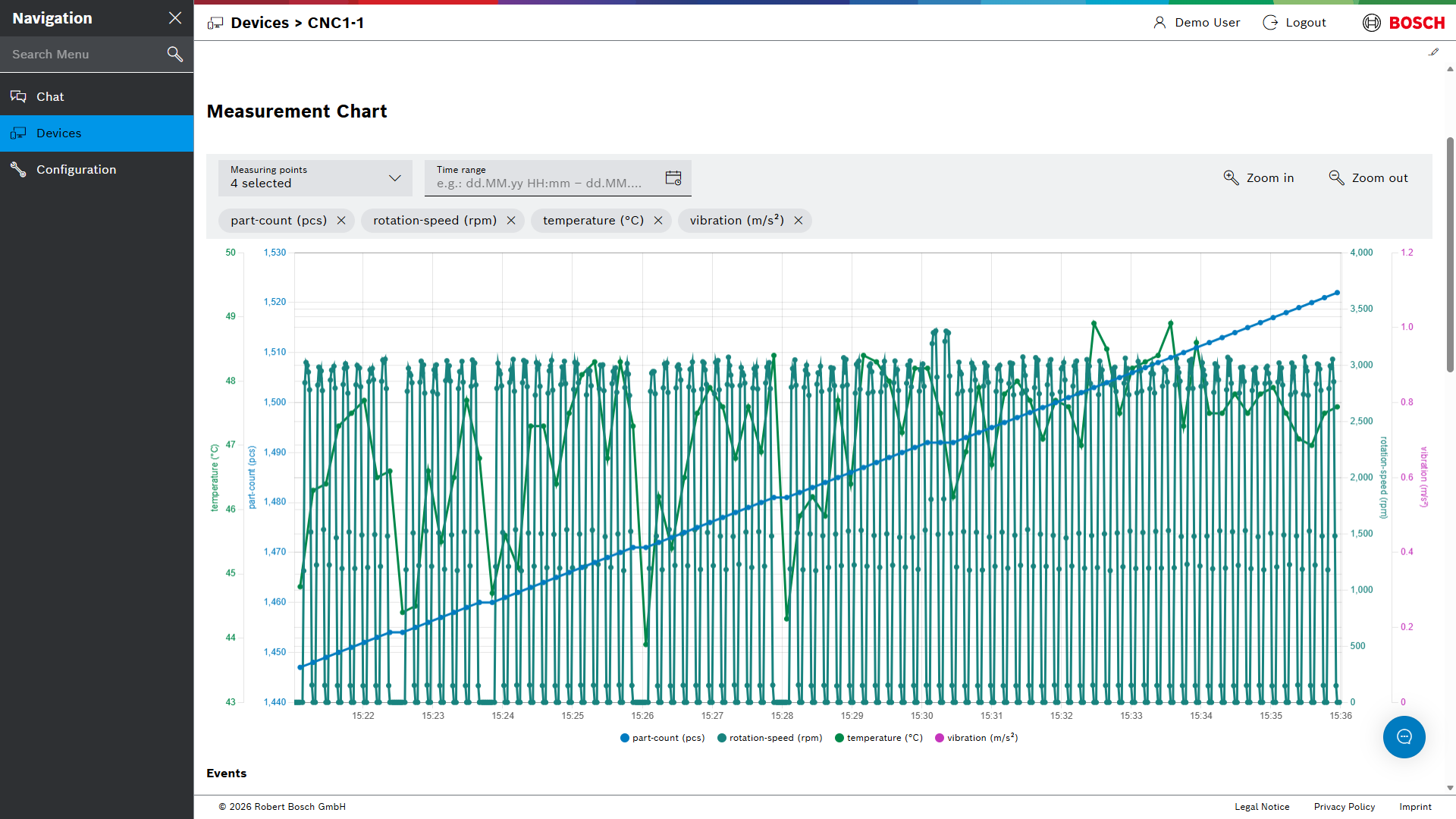Click the Logout button

1294,23
